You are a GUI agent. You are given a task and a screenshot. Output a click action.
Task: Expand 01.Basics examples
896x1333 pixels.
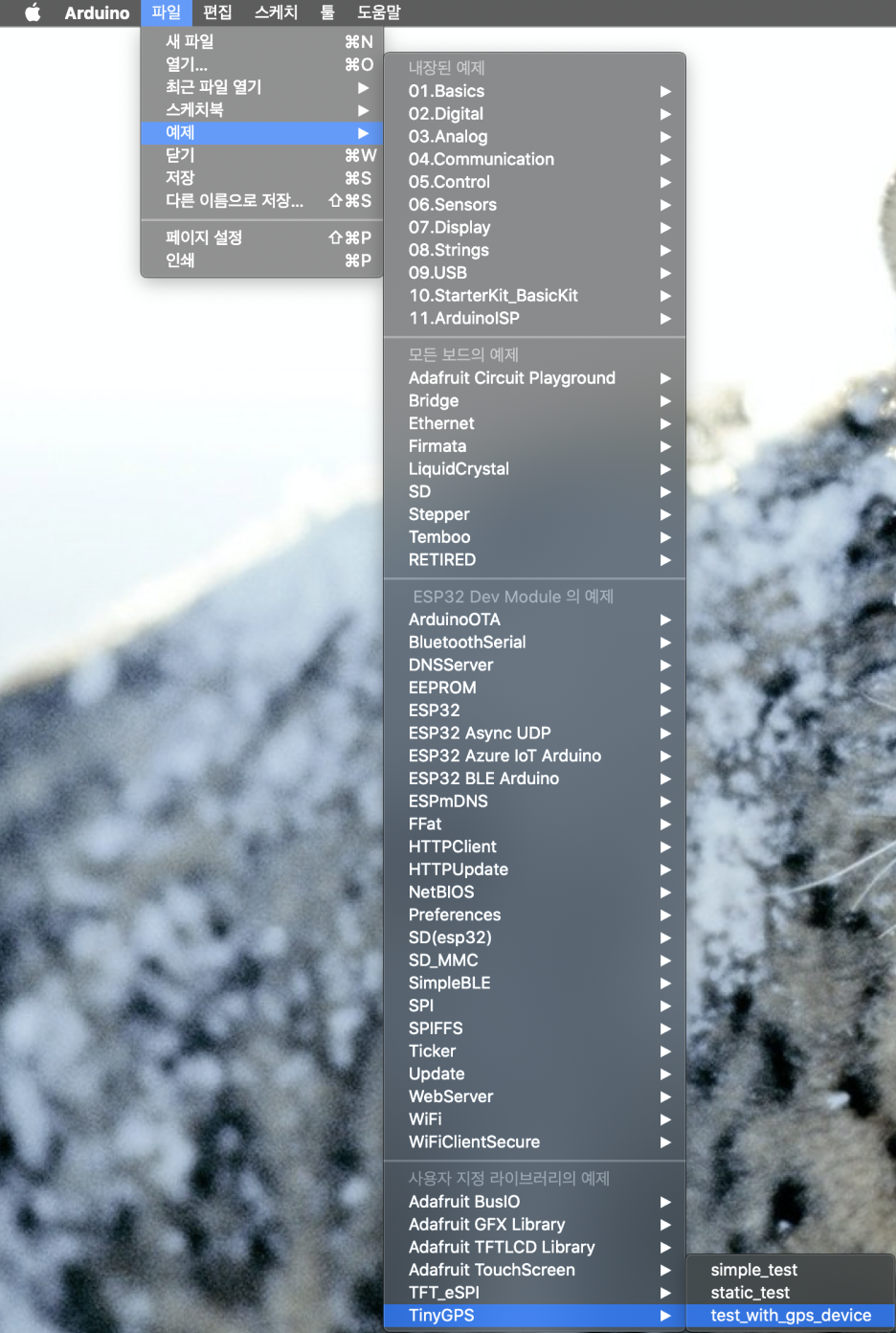click(535, 91)
